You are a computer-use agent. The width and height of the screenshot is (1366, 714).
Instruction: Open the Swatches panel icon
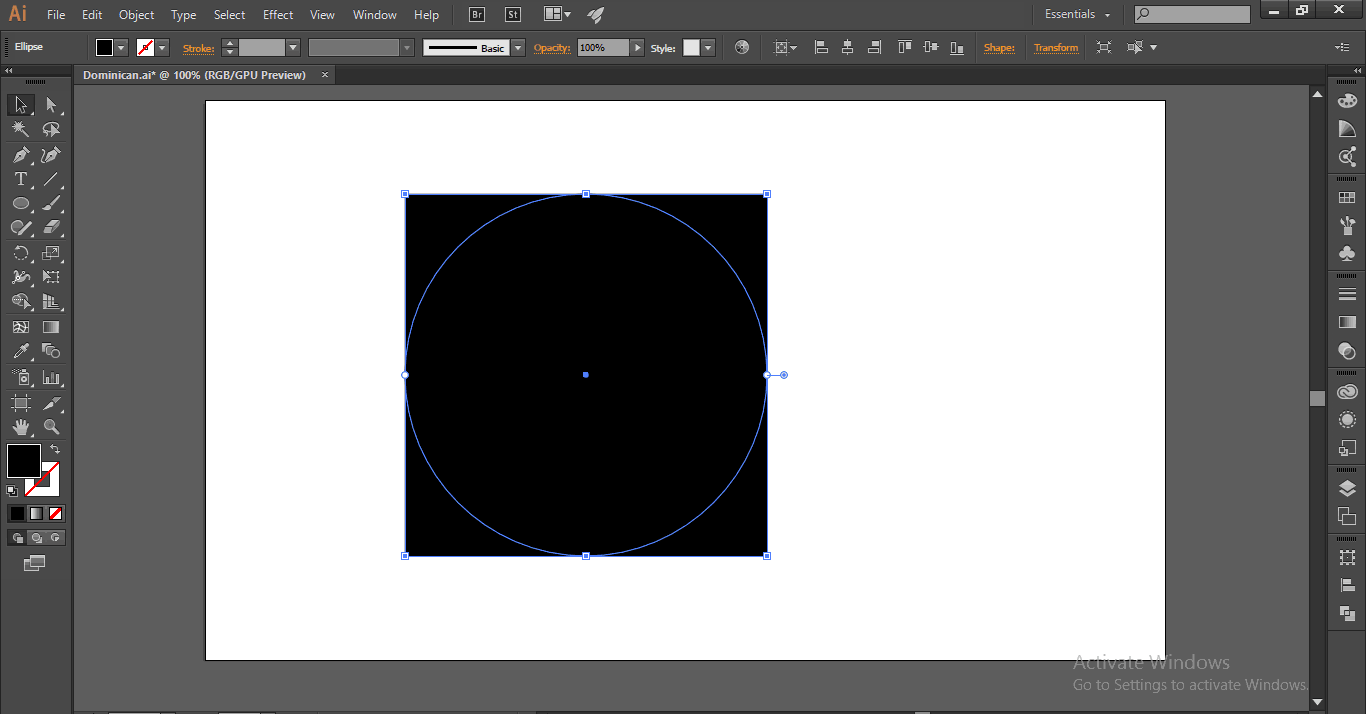click(x=1347, y=198)
